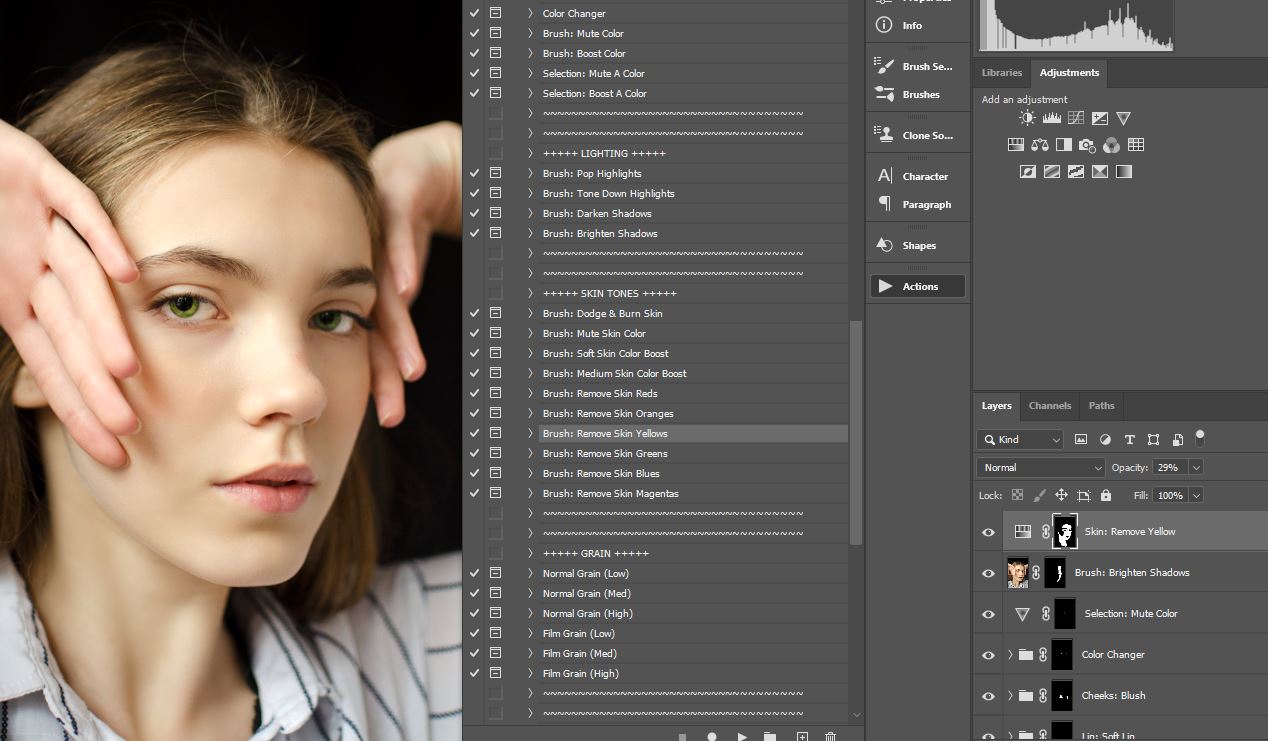Switch to the Channels tab

tap(1049, 406)
